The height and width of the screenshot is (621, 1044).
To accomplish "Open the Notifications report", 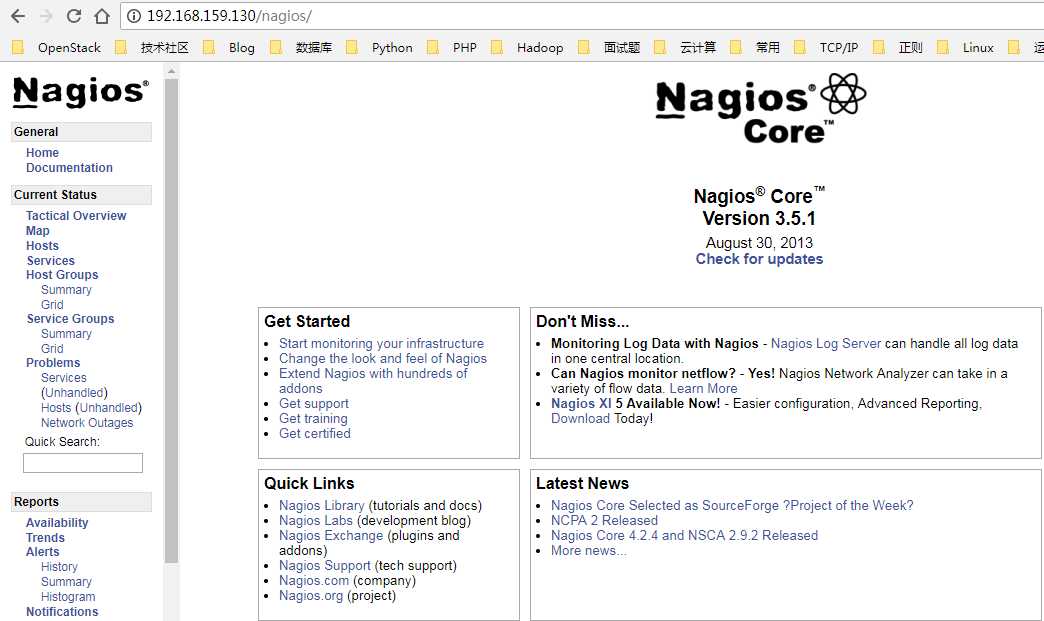I will coord(62,611).
